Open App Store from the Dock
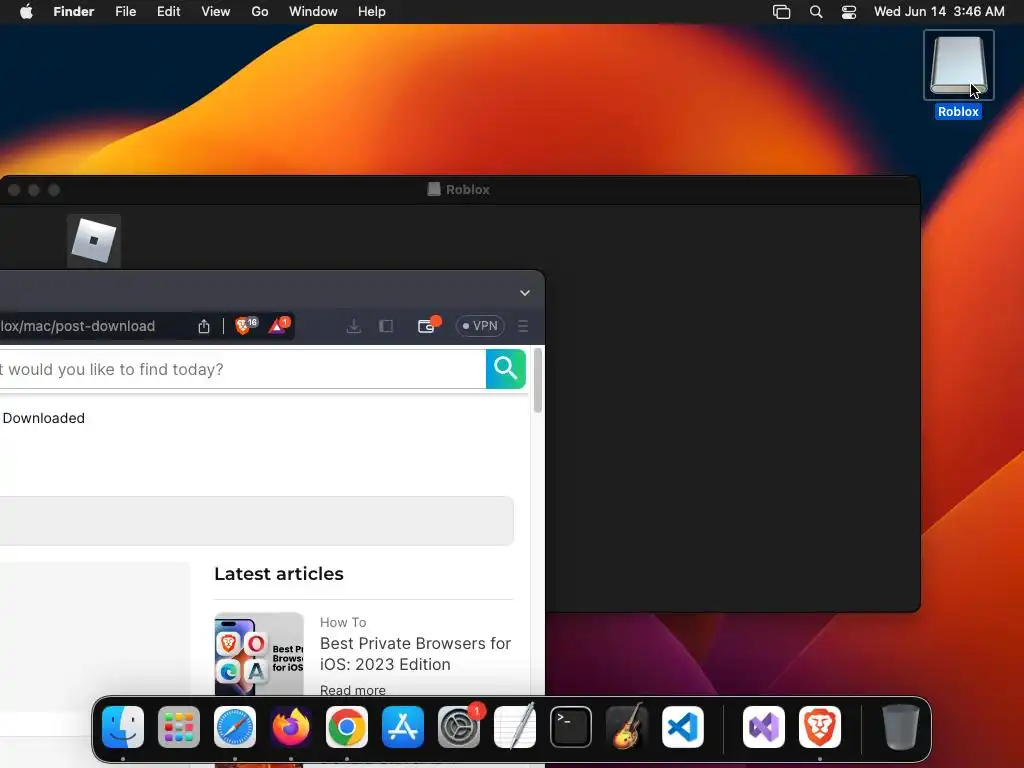Image resolution: width=1024 pixels, height=768 pixels. coord(403,727)
